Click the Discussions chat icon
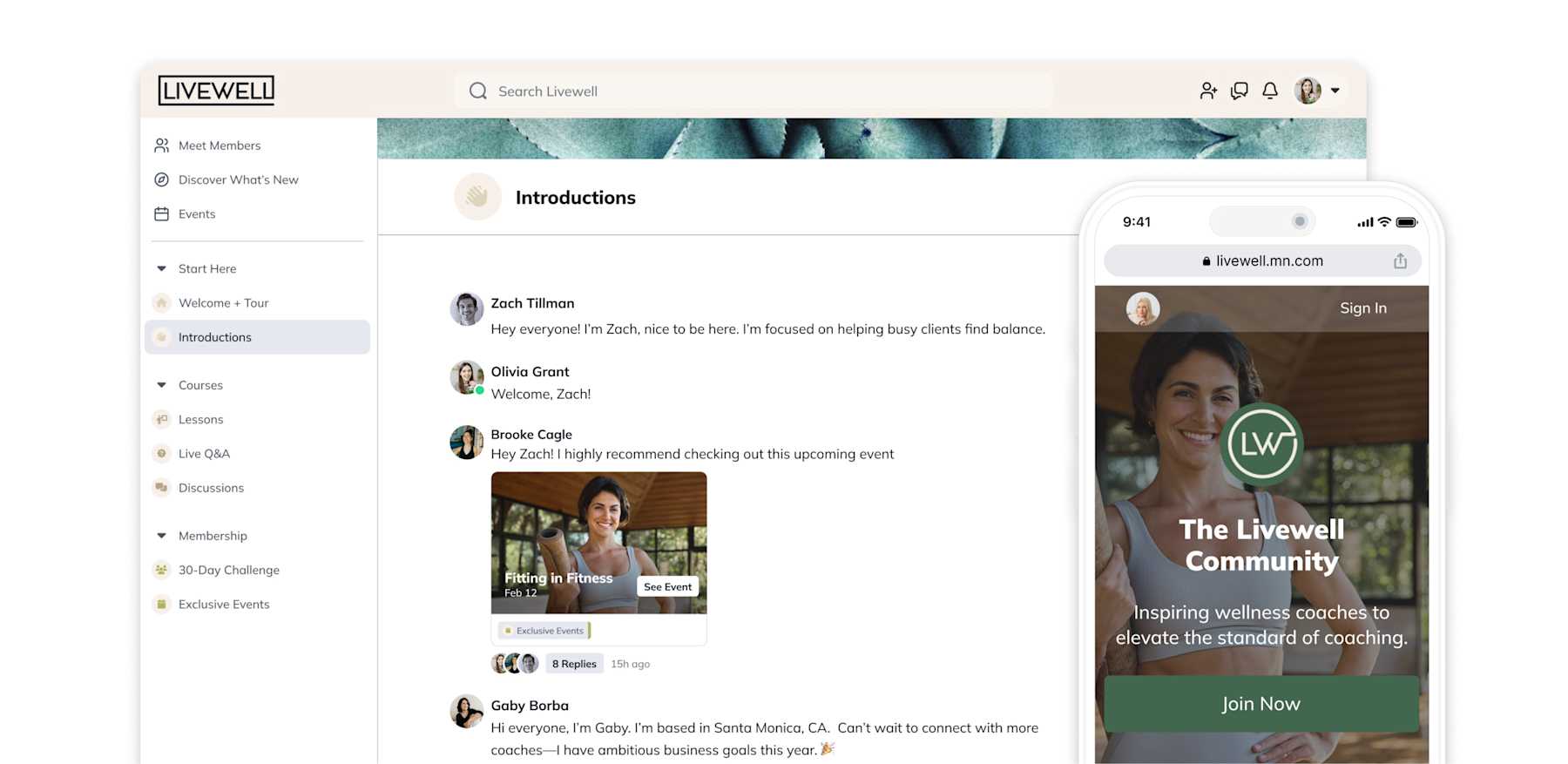The width and height of the screenshot is (1568, 764). coord(161,488)
